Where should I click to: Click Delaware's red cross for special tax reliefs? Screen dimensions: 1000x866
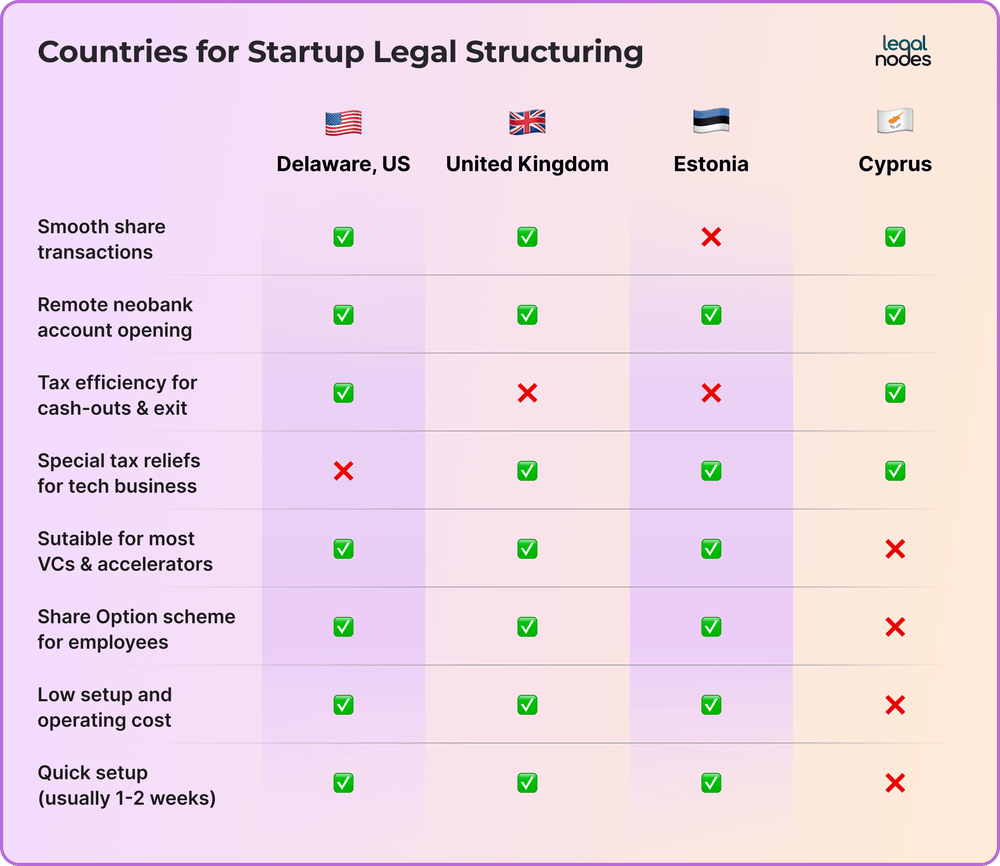tap(343, 471)
